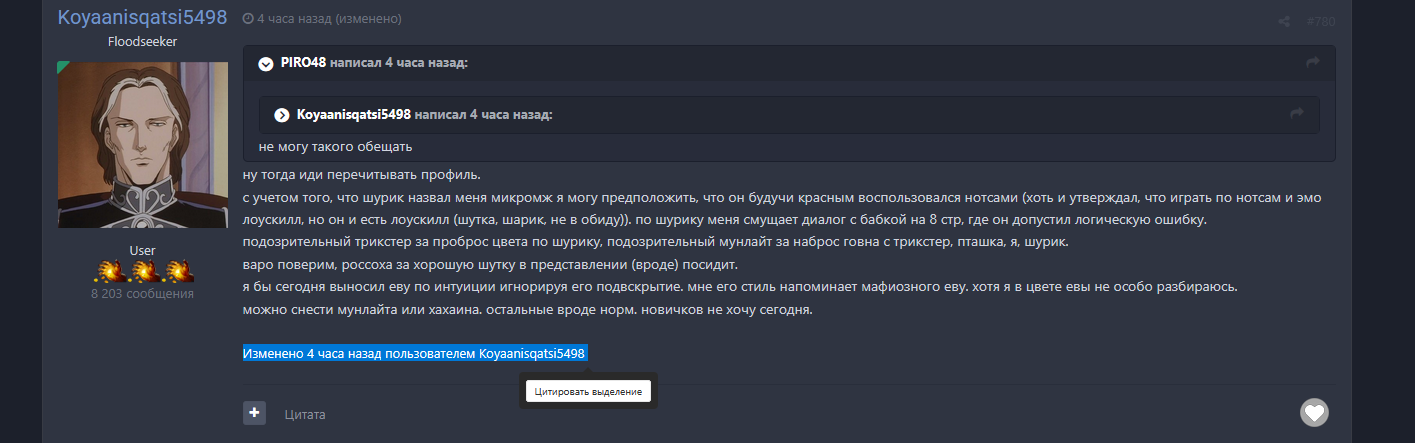Open Koyaanisqatsi5498 profile from post header
This screenshot has width=1415, height=443.
(142, 17)
